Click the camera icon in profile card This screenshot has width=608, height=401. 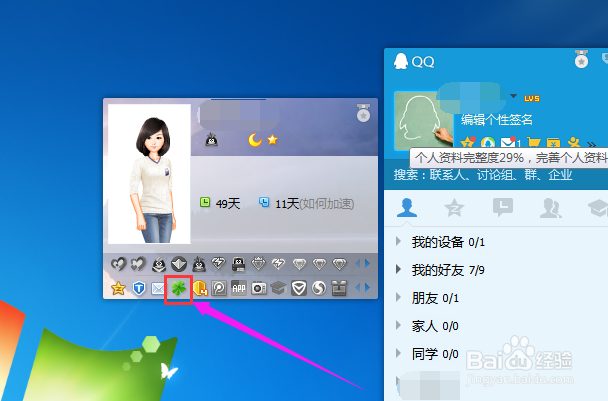pos(259,288)
